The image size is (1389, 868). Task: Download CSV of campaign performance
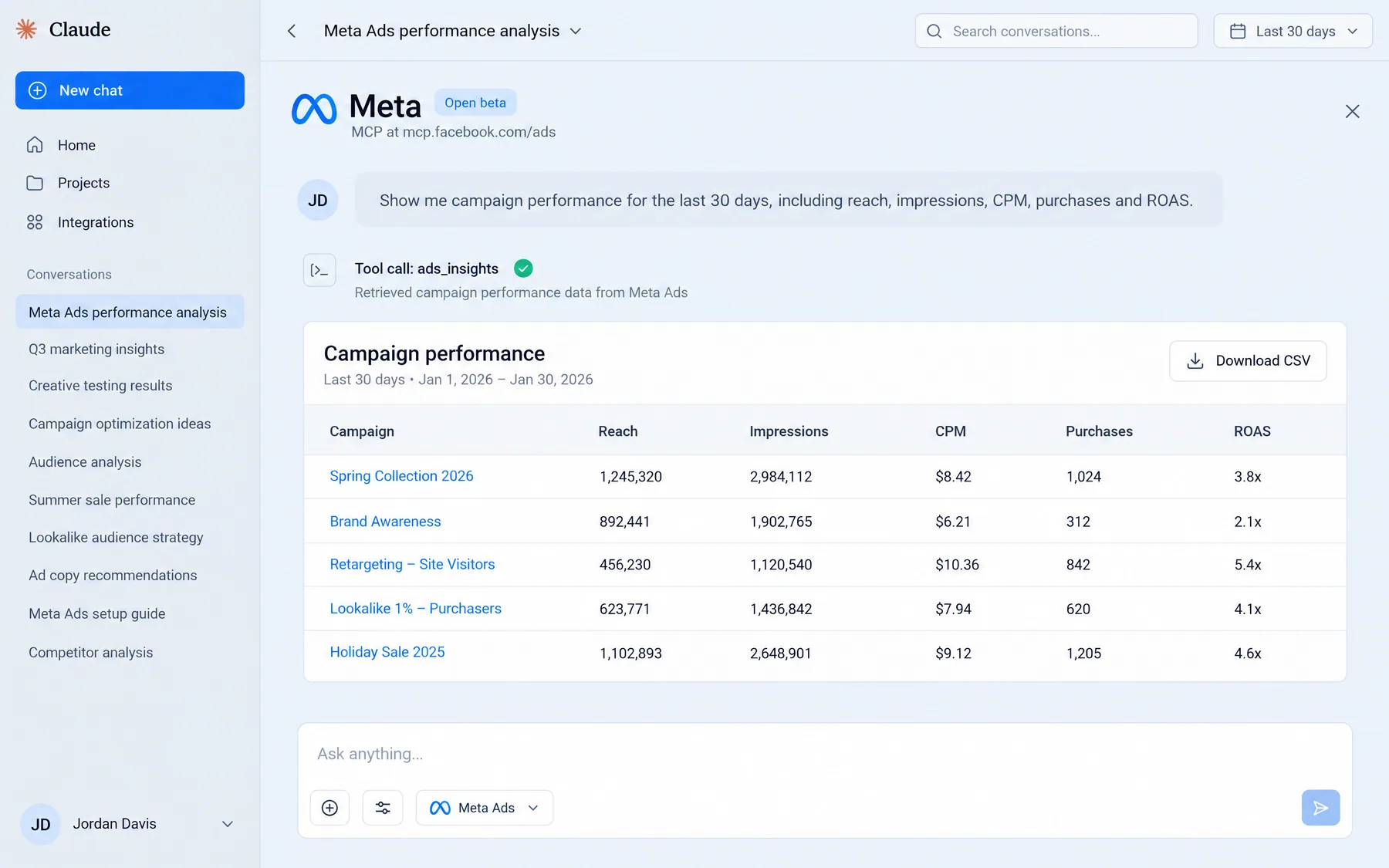coord(1248,361)
